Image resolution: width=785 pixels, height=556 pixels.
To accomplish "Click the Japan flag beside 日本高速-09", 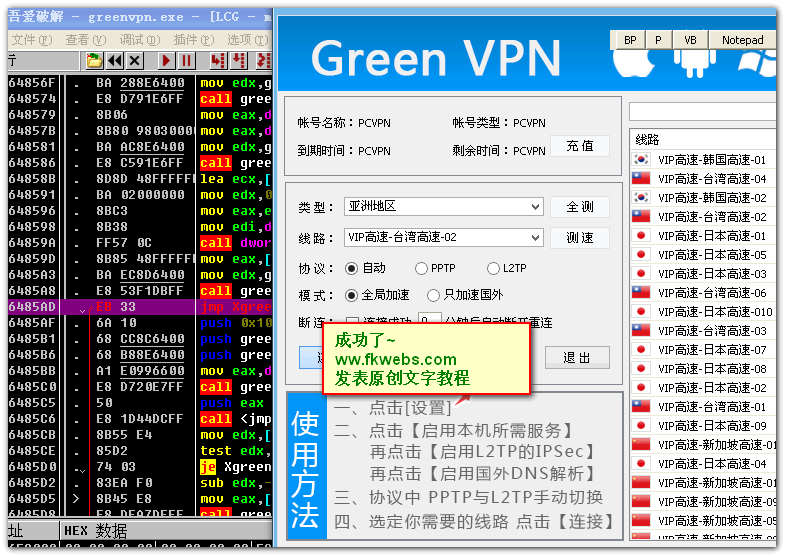I will [x=641, y=426].
